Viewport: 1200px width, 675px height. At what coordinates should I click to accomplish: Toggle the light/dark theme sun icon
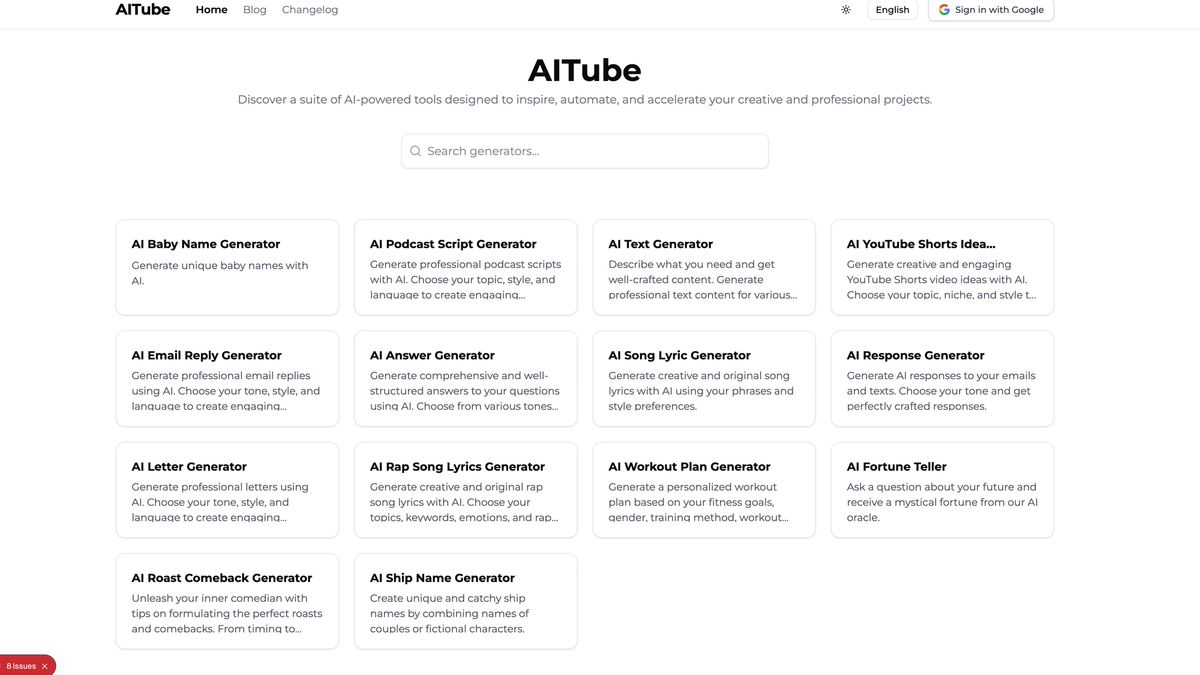(x=846, y=10)
